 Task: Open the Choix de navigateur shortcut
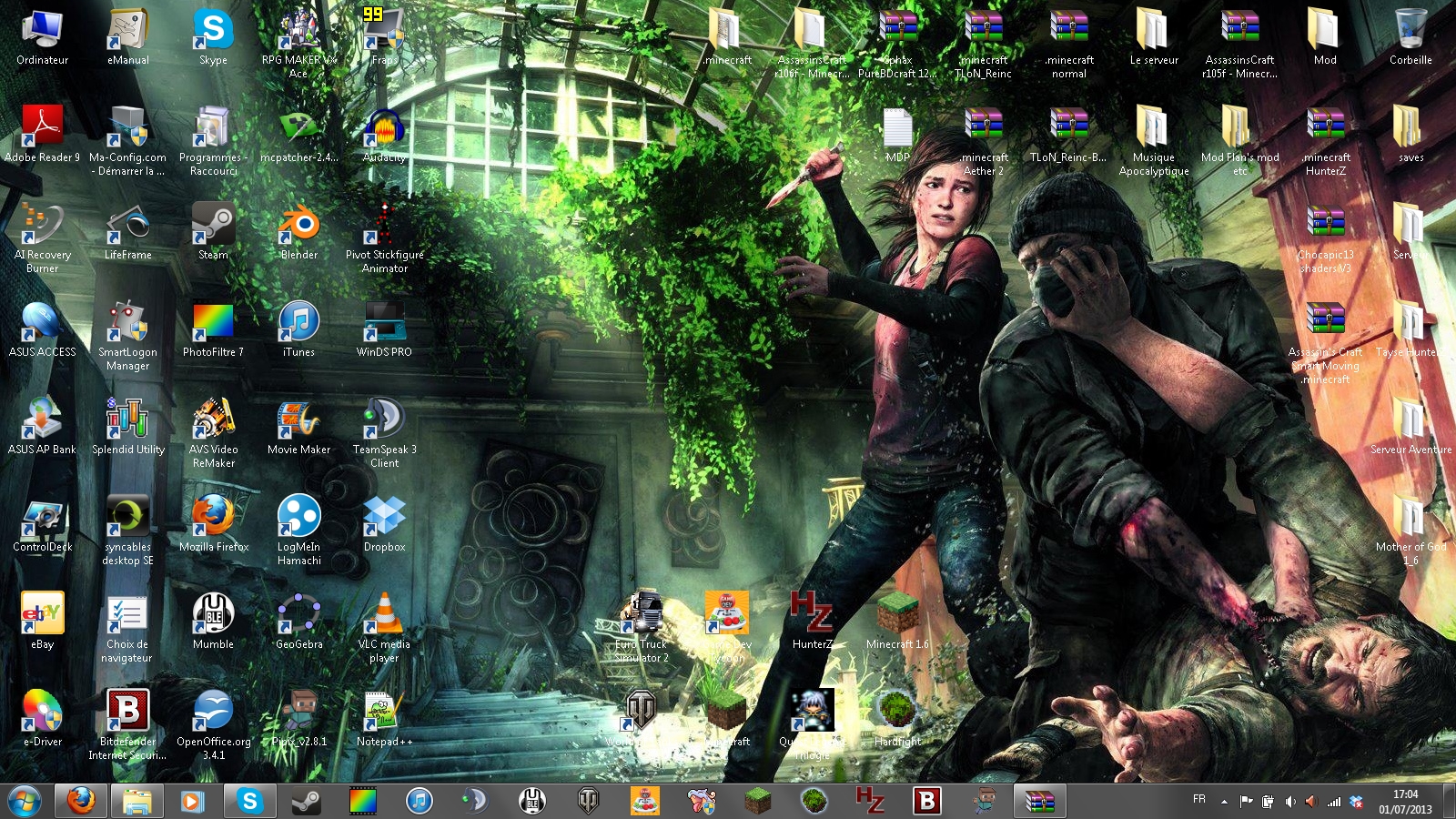point(128,627)
